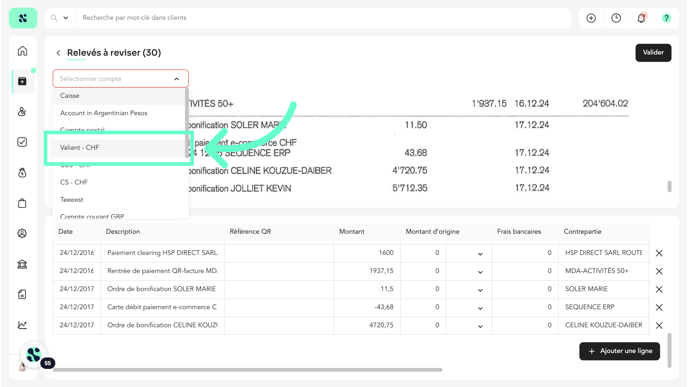Image resolution: width=688 pixels, height=387 pixels.
Task: Edit counterparty cell SEQUENCE ERP
Action: click(x=604, y=307)
